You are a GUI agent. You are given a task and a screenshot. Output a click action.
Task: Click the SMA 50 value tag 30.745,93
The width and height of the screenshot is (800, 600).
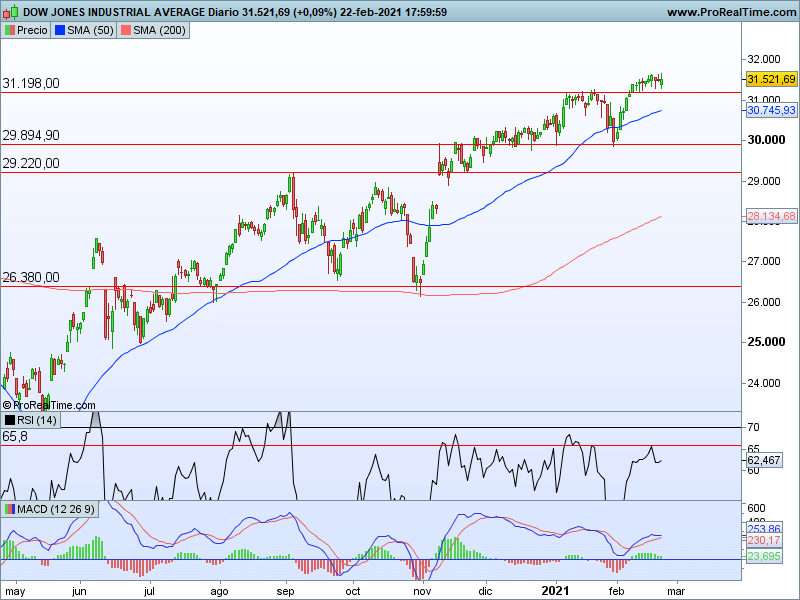coord(771,110)
